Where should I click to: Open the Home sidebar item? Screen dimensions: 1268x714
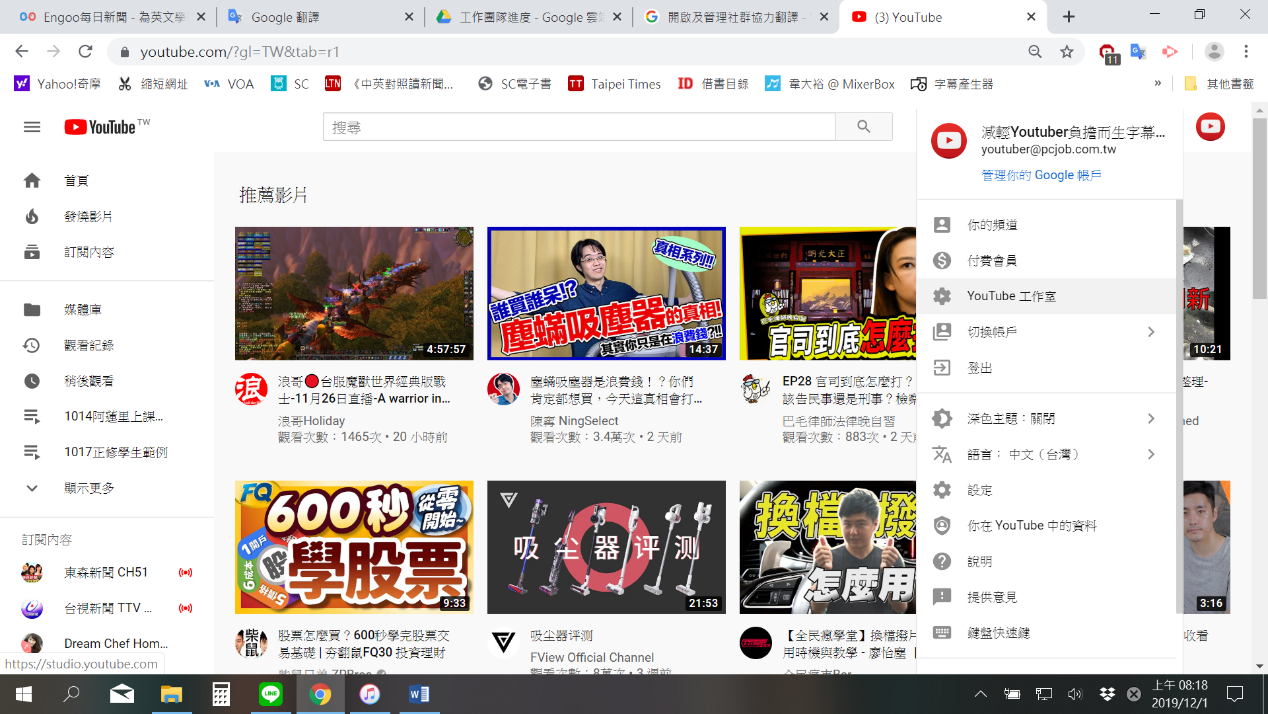(x=107, y=181)
